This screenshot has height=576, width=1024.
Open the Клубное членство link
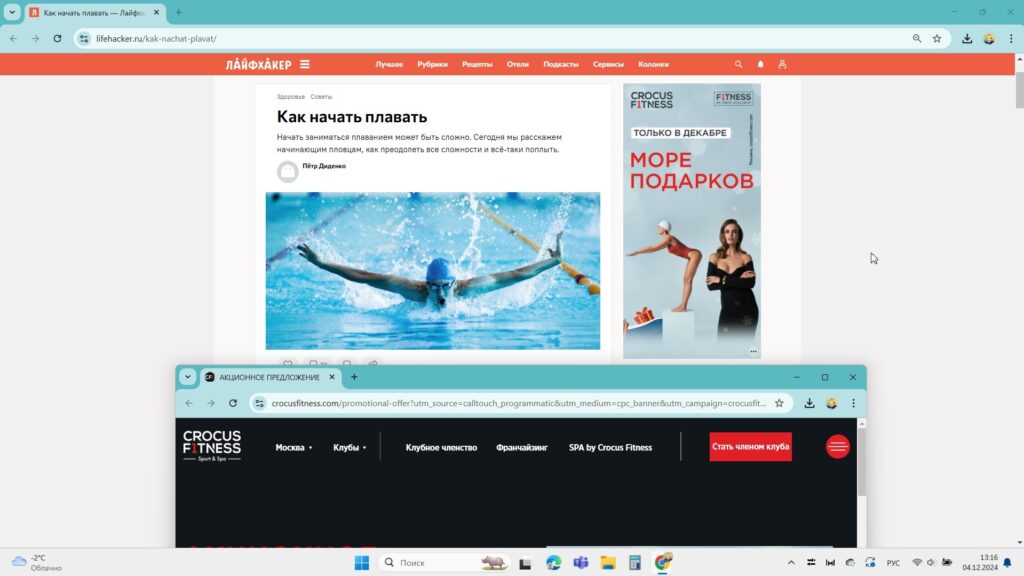point(441,448)
